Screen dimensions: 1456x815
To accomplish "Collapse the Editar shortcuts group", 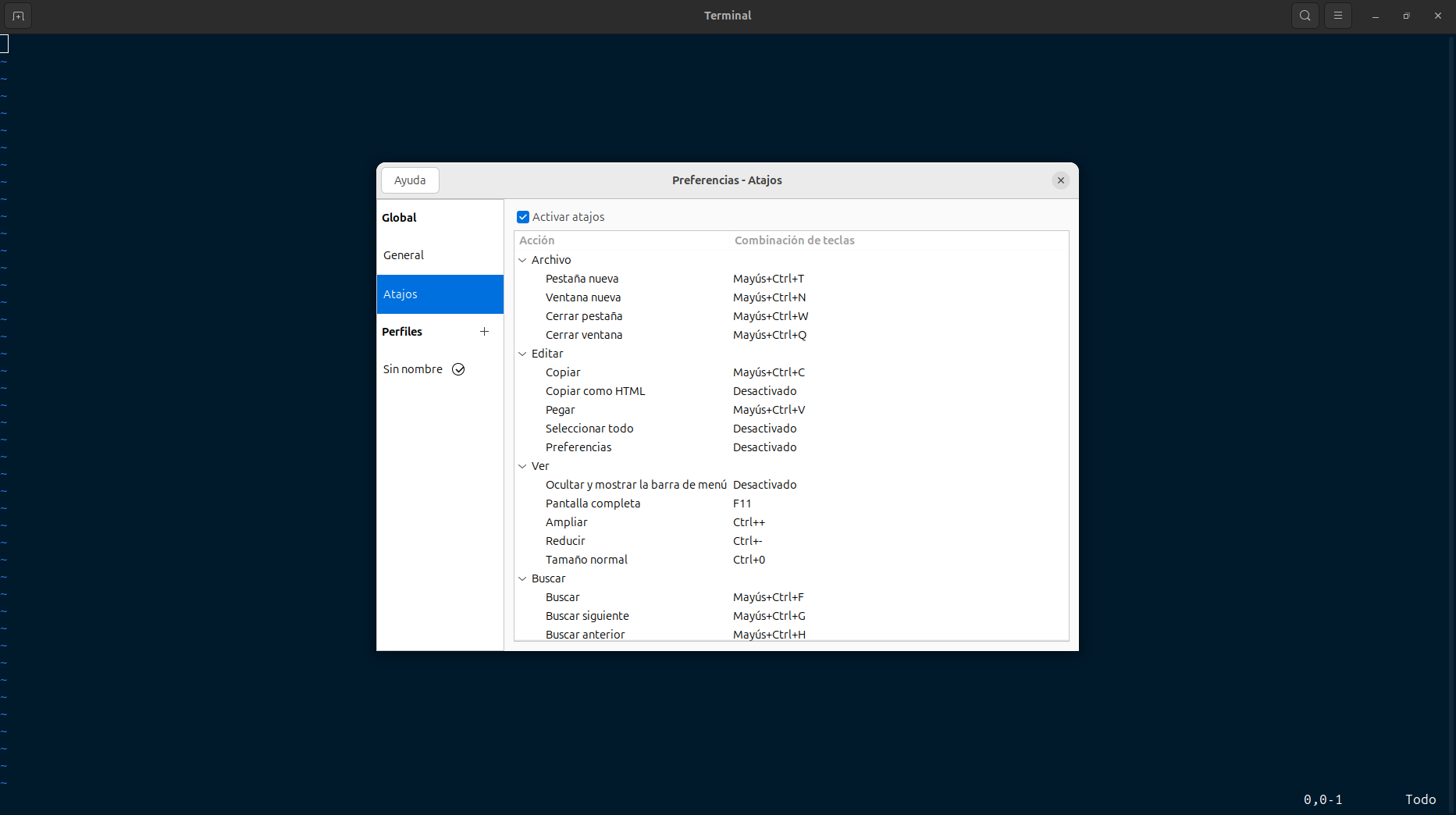I will pyautogui.click(x=522, y=354).
